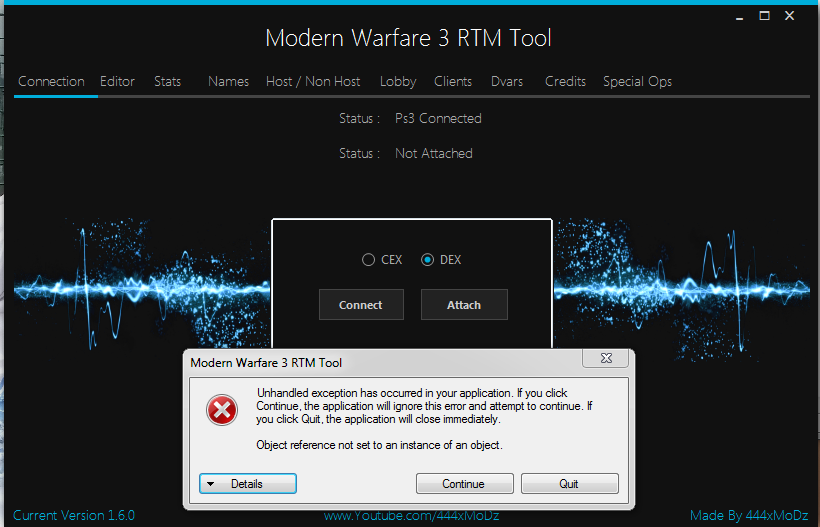Viewport: 820px width, 527px height.
Task: Select the CEX radio button
Action: point(382,259)
